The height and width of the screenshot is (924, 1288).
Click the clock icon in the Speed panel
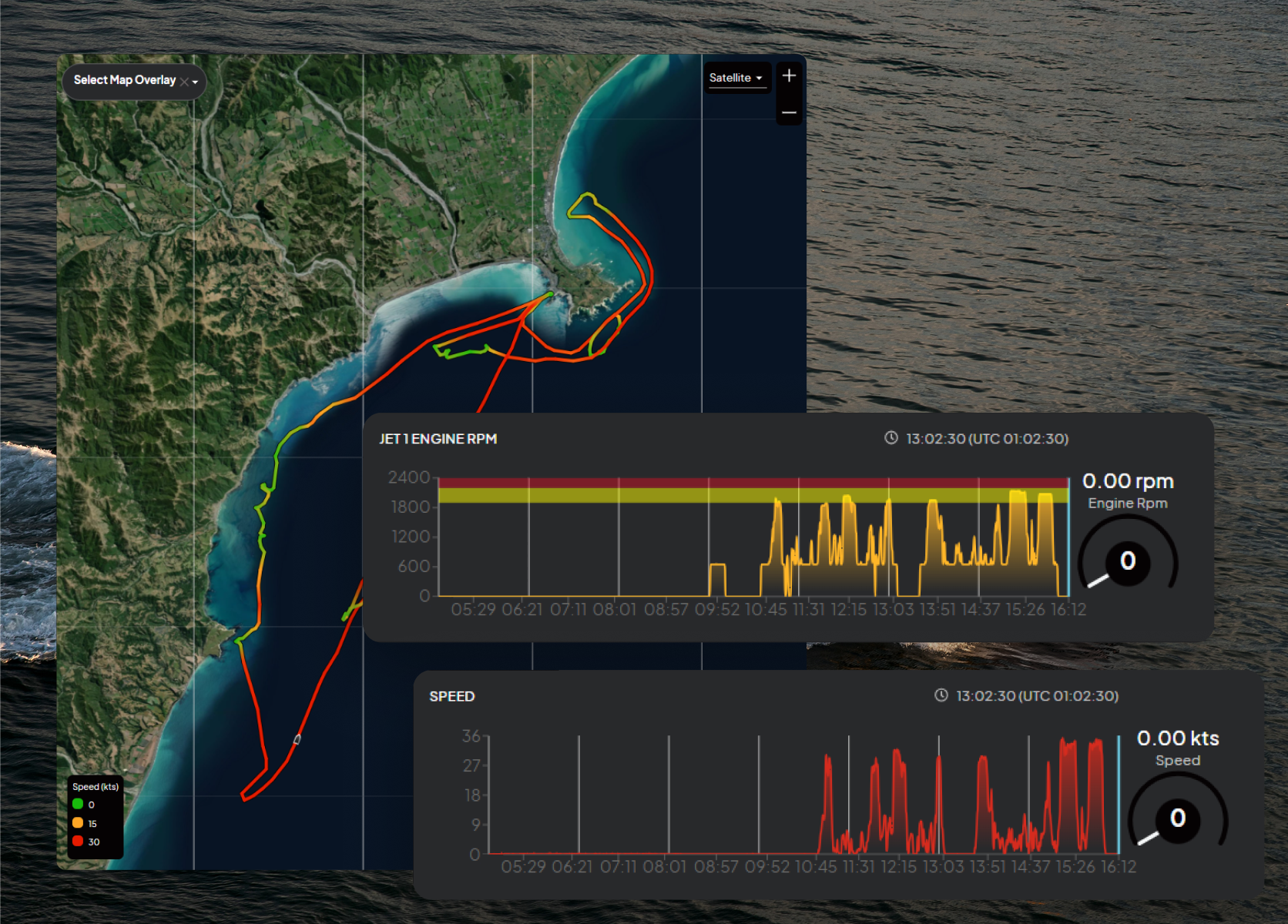click(x=941, y=696)
